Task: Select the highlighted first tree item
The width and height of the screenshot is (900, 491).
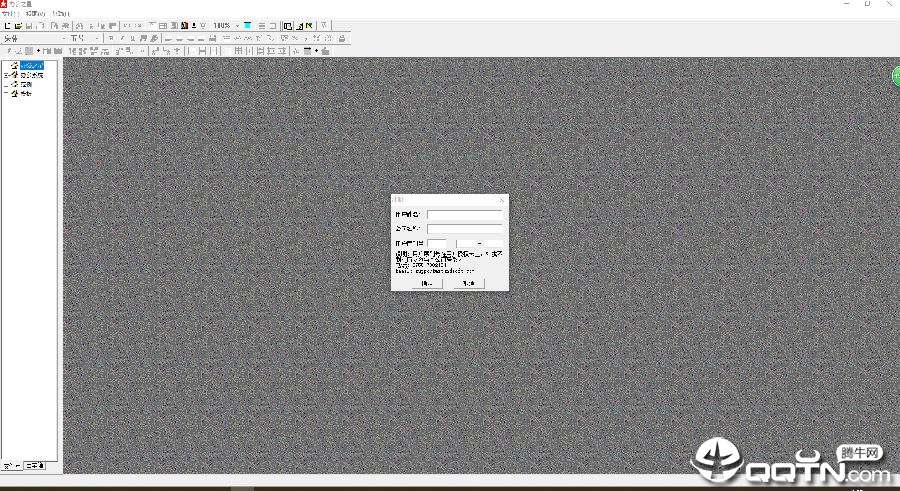Action: coord(32,65)
